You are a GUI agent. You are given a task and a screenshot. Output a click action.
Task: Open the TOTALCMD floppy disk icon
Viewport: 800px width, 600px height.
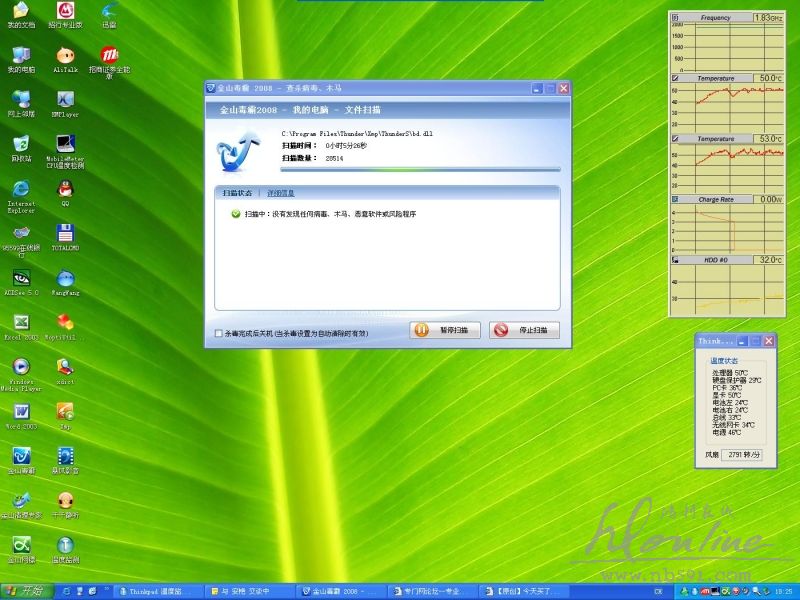tap(66, 233)
